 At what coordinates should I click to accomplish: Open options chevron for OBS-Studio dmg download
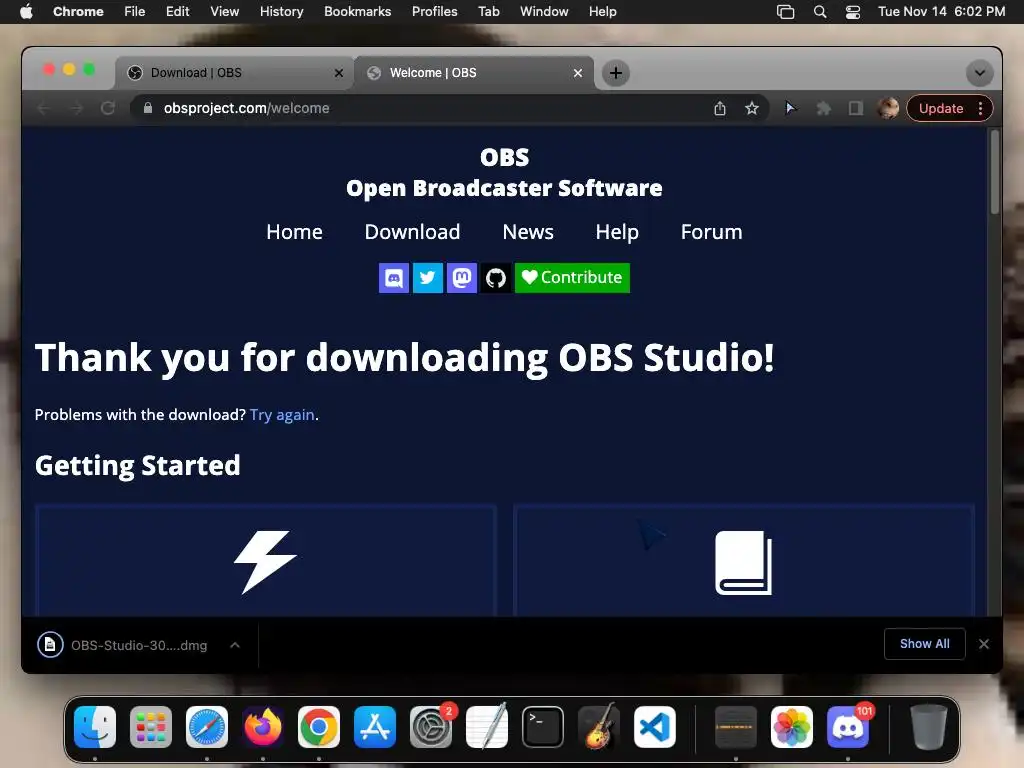pyautogui.click(x=235, y=645)
